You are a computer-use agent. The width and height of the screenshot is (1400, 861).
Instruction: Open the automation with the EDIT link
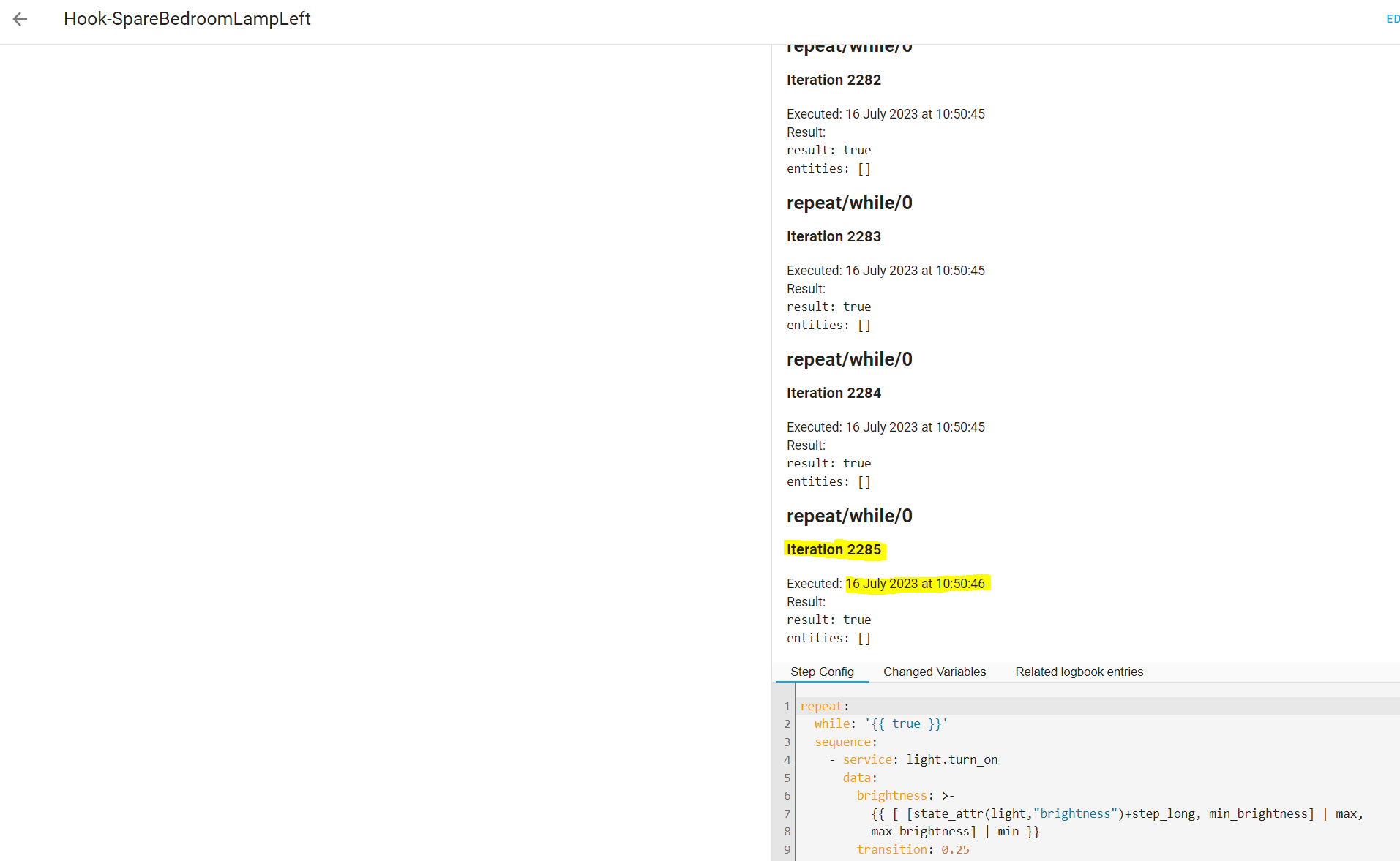click(1390, 19)
